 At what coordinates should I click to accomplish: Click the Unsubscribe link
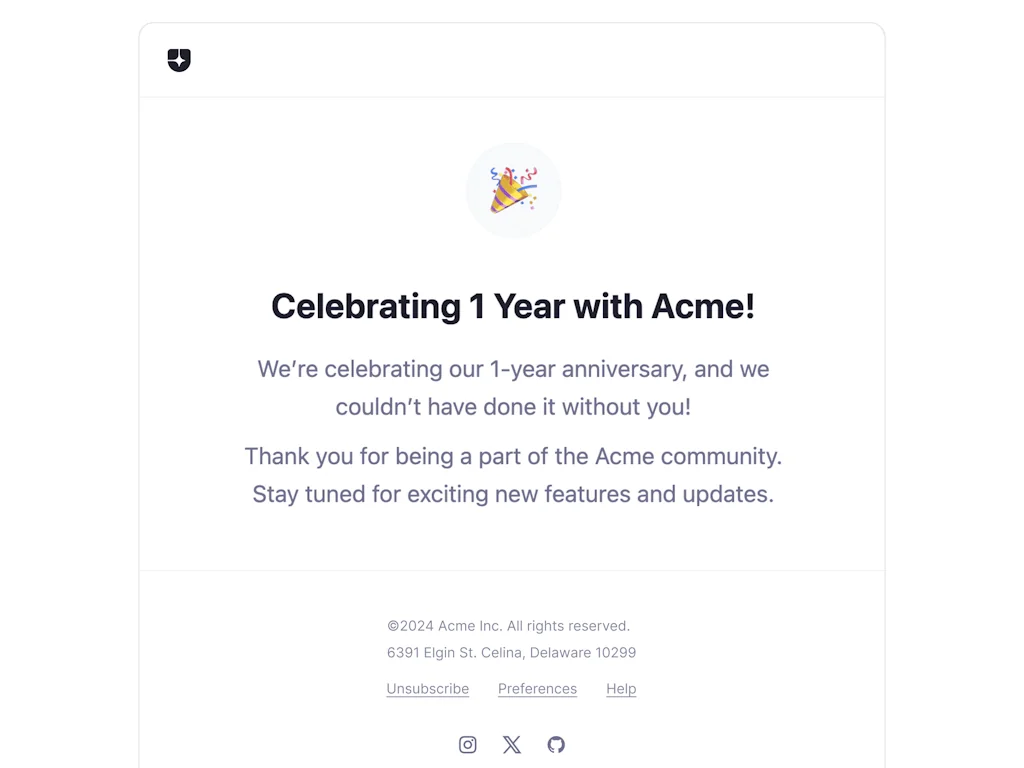(x=427, y=688)
